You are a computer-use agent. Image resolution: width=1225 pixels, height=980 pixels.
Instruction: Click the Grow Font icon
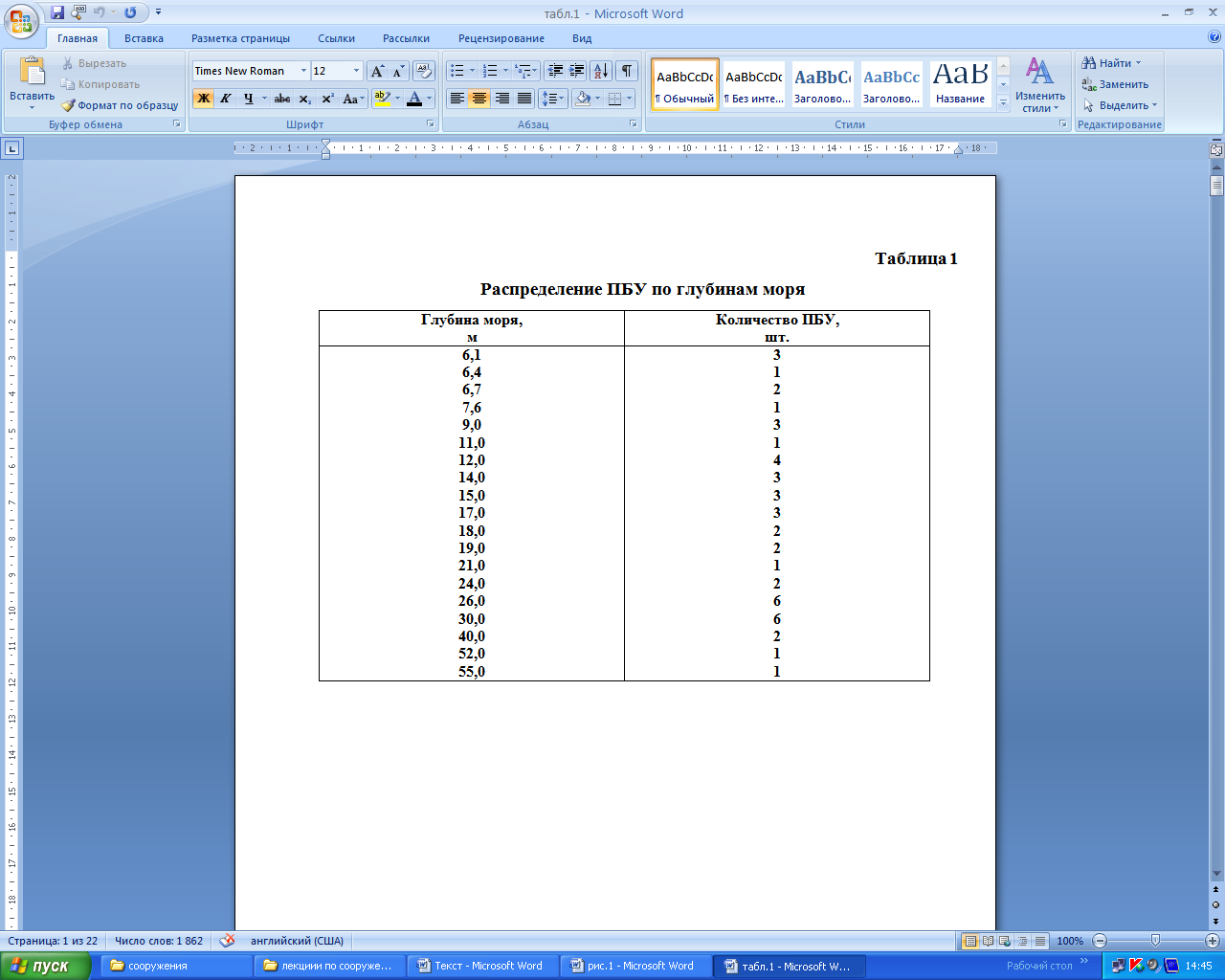(377, 71)
